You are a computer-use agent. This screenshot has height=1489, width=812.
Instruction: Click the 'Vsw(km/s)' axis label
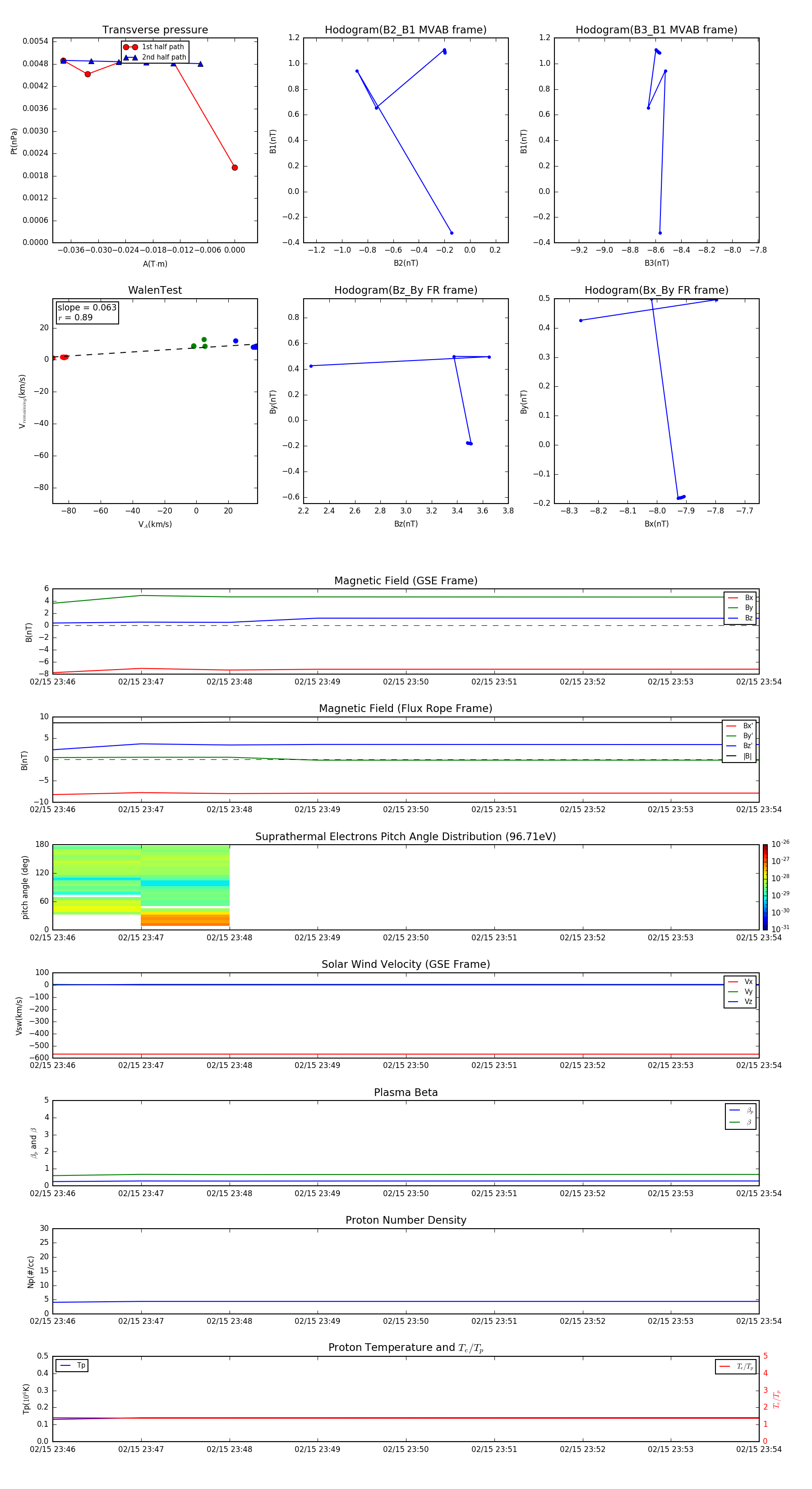click(x=19, y=1016)
